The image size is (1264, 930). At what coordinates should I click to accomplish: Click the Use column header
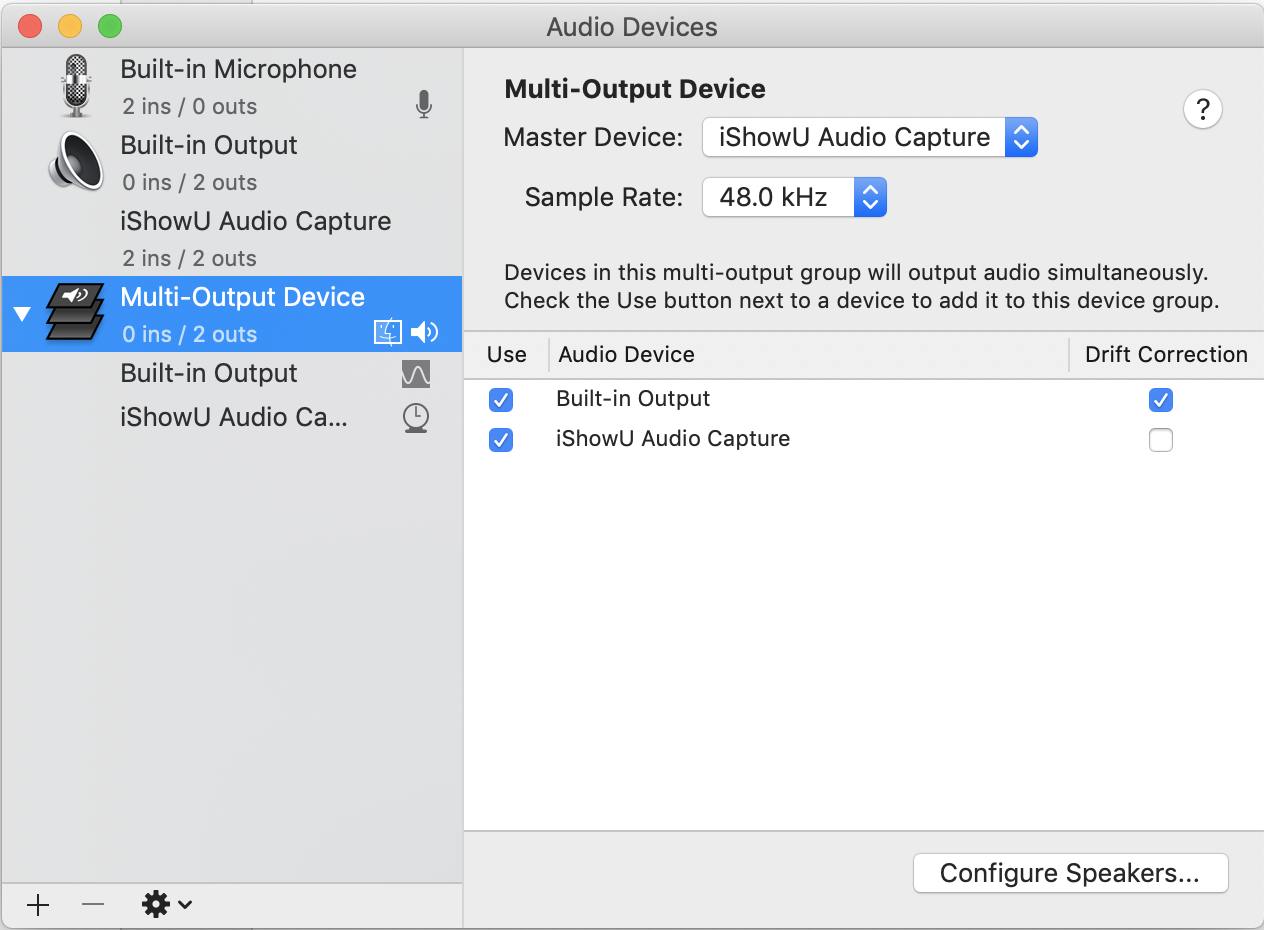507,355
